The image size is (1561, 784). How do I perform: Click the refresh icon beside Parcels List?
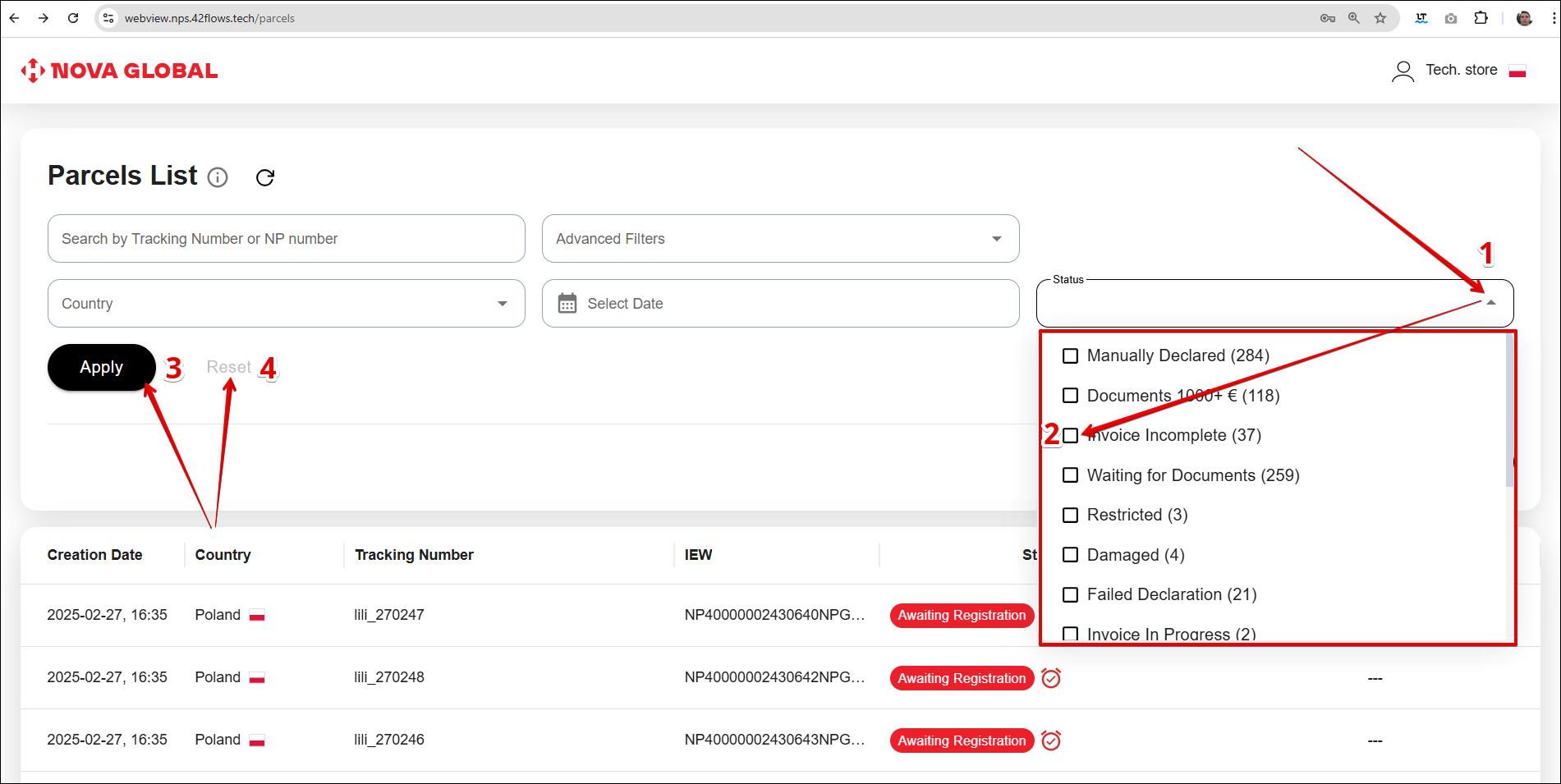[x=264, y=177]
